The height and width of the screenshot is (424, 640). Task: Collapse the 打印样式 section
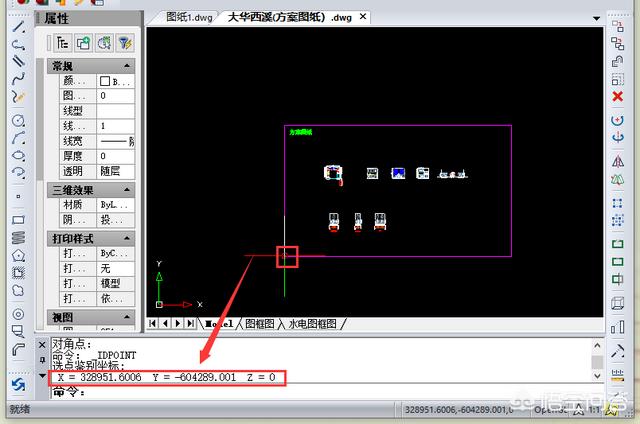[127, 238]
